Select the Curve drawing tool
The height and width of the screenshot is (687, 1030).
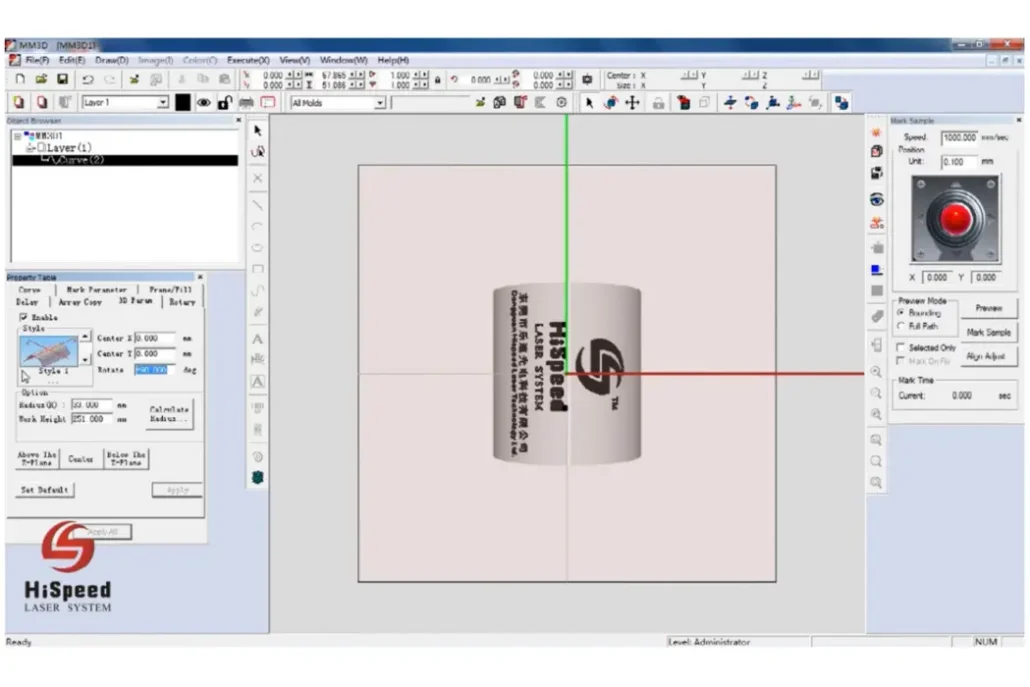coord(258,290)
